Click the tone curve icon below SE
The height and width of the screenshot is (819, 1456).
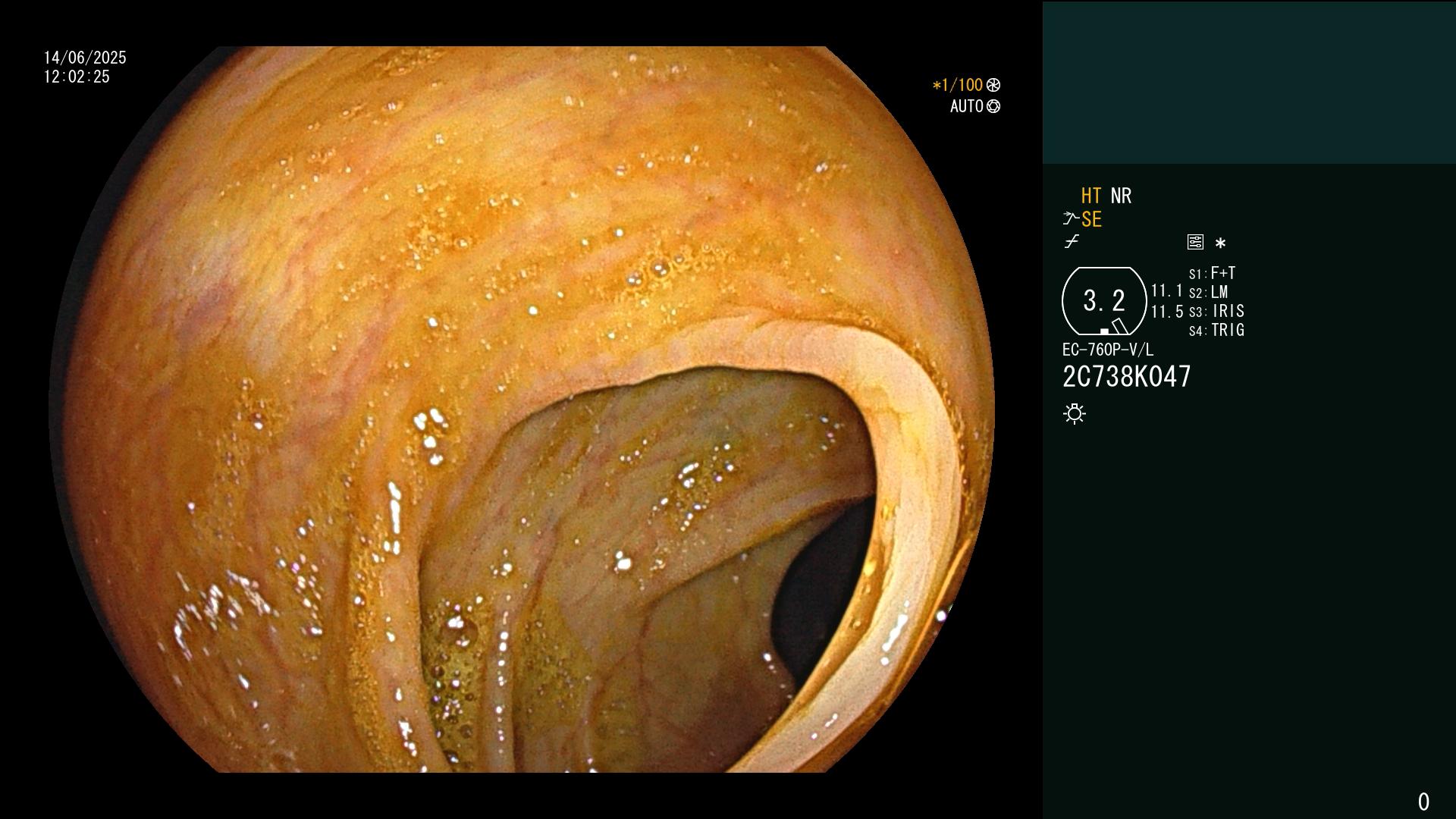coord(1072,243)
